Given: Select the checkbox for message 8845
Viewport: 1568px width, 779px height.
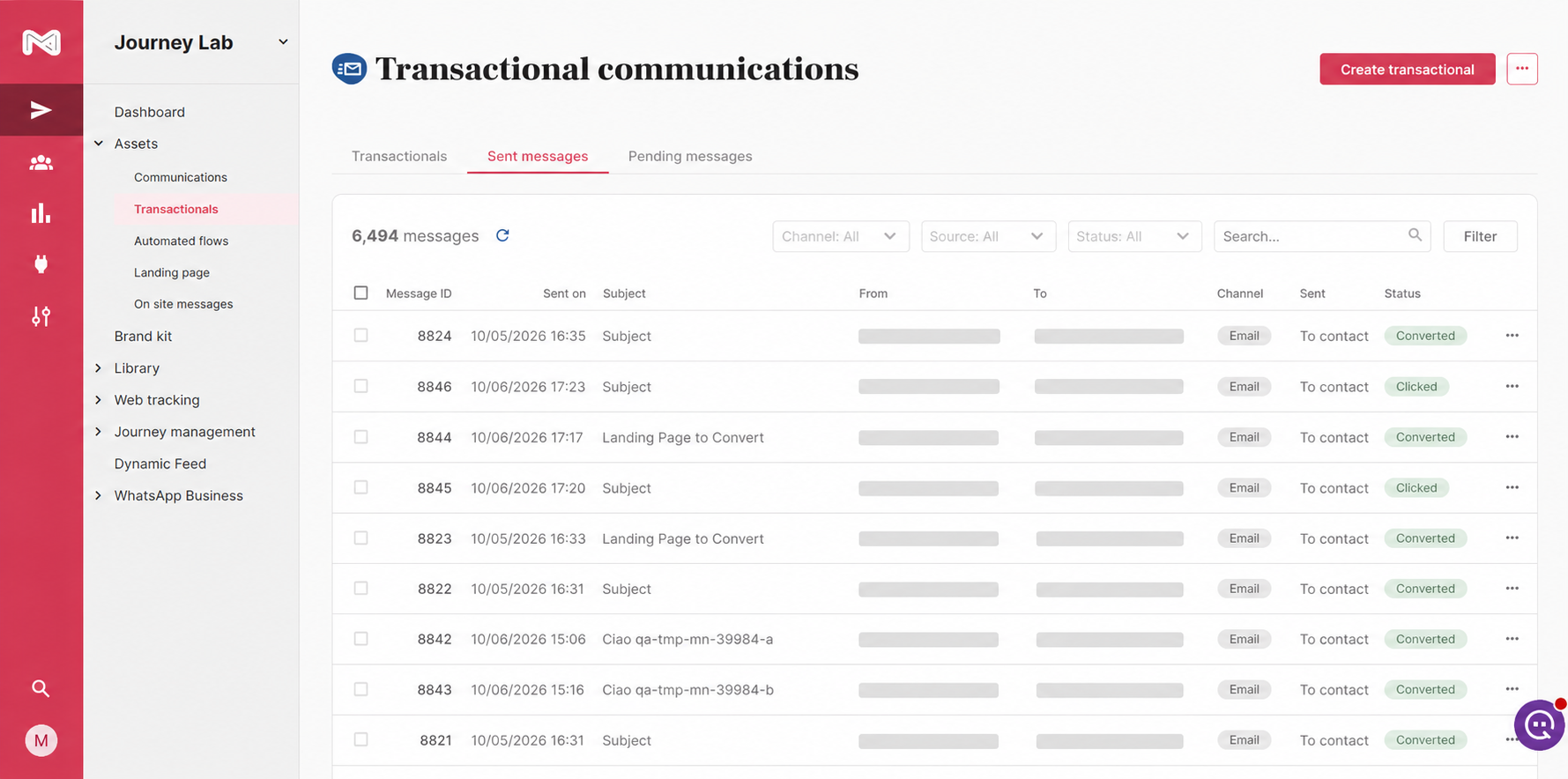Looking at the screenshot, I should tap(360, 487).
